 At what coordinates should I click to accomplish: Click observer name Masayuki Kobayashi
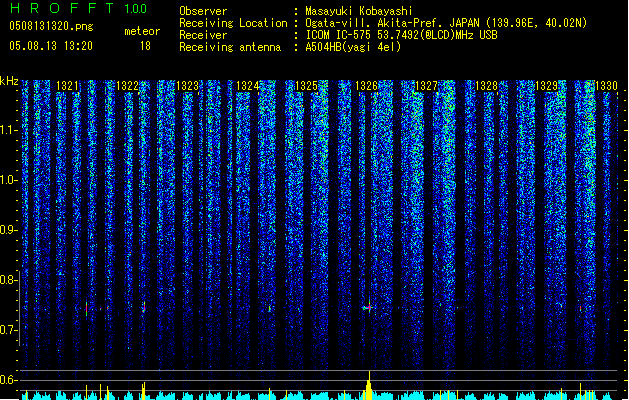(359, 11)
